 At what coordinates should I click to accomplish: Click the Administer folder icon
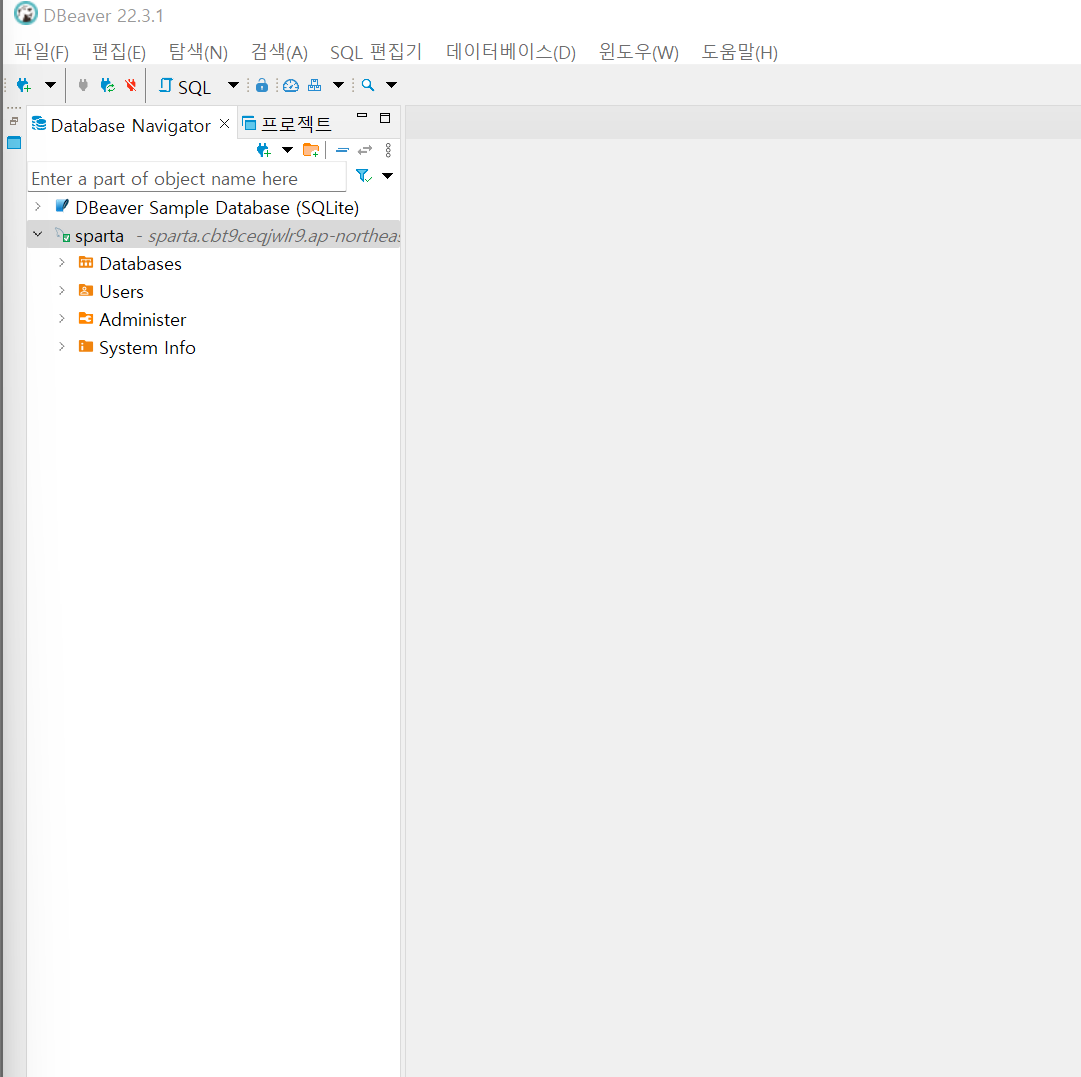[86, 318]
